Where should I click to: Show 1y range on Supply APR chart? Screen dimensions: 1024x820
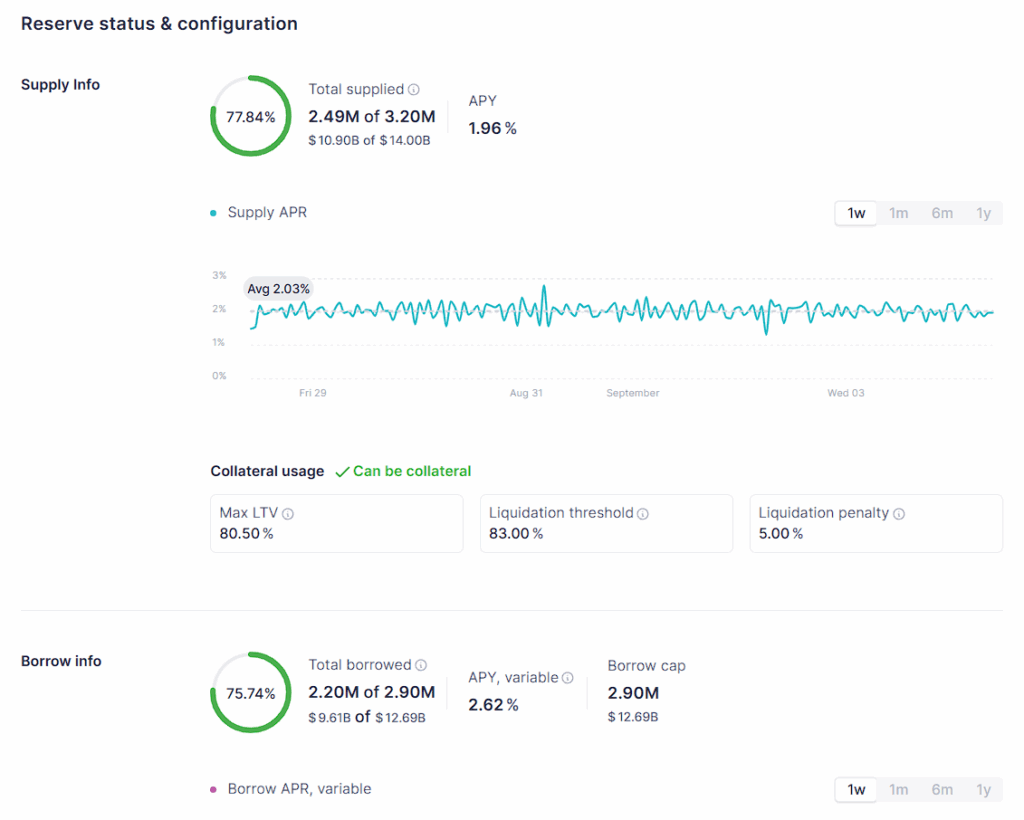click(984, 213)
